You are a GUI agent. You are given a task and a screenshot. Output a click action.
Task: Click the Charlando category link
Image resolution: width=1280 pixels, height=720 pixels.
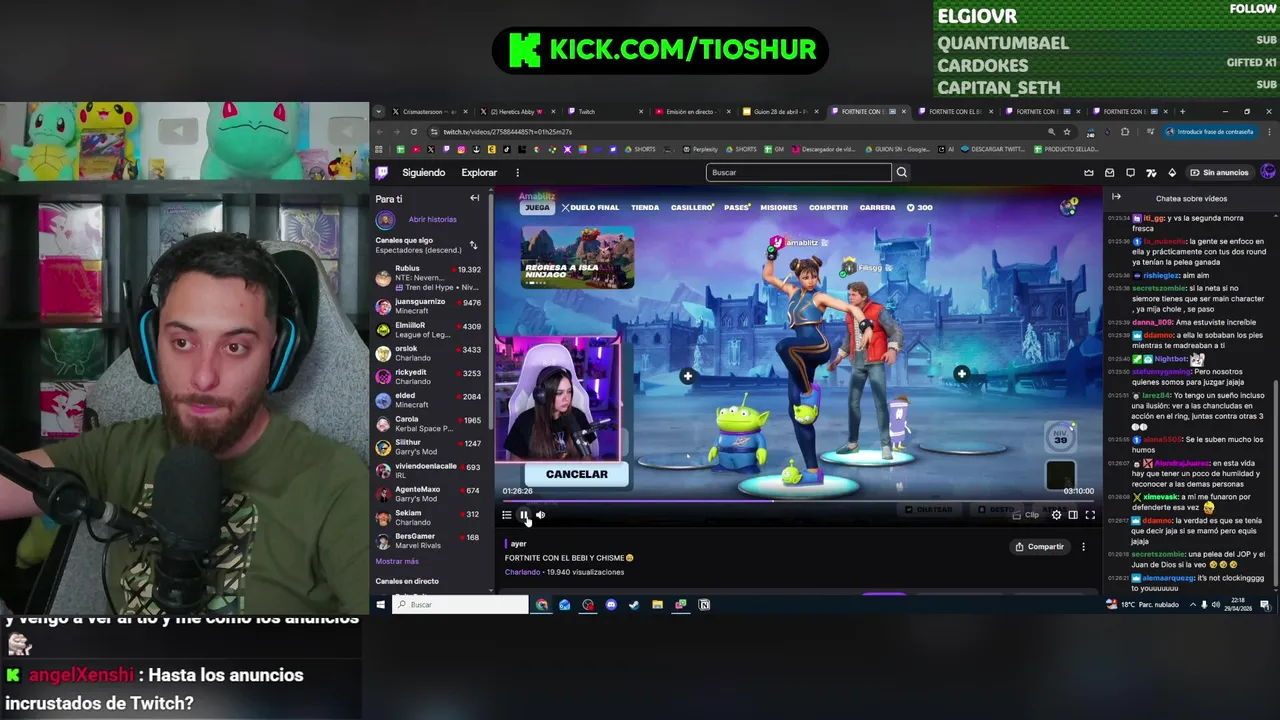(x=523, y=572)
